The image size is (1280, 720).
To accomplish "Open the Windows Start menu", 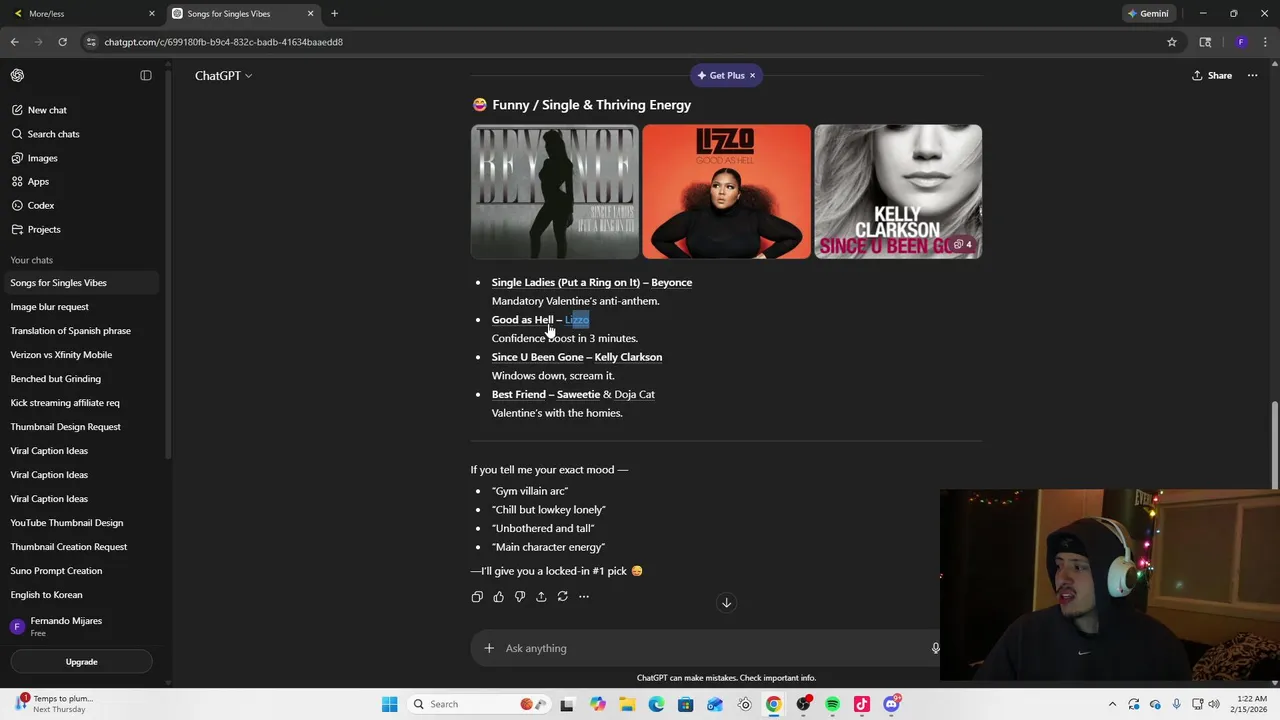I will coord(389,704).
